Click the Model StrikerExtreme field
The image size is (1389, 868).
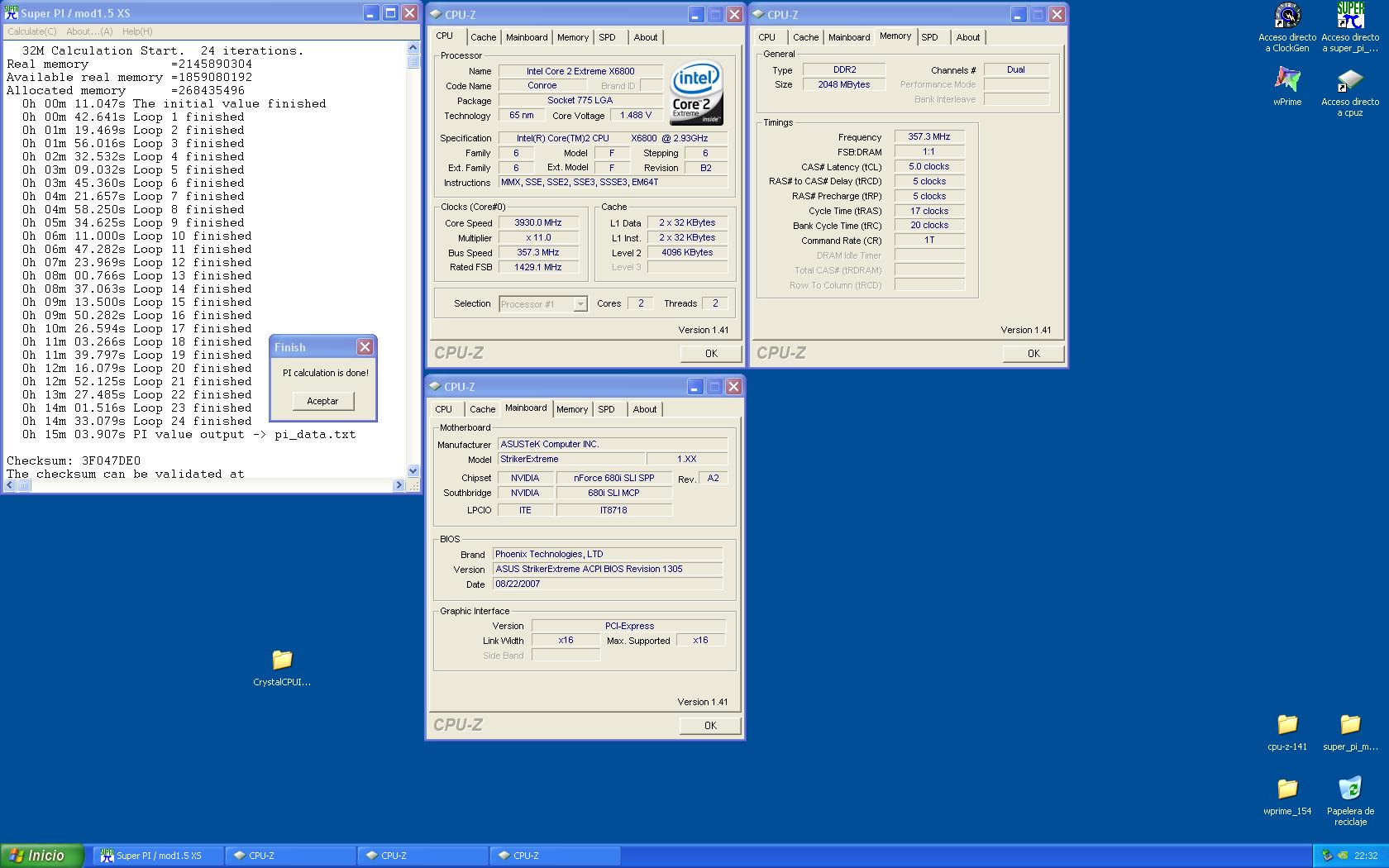click(x=571, y=459)
